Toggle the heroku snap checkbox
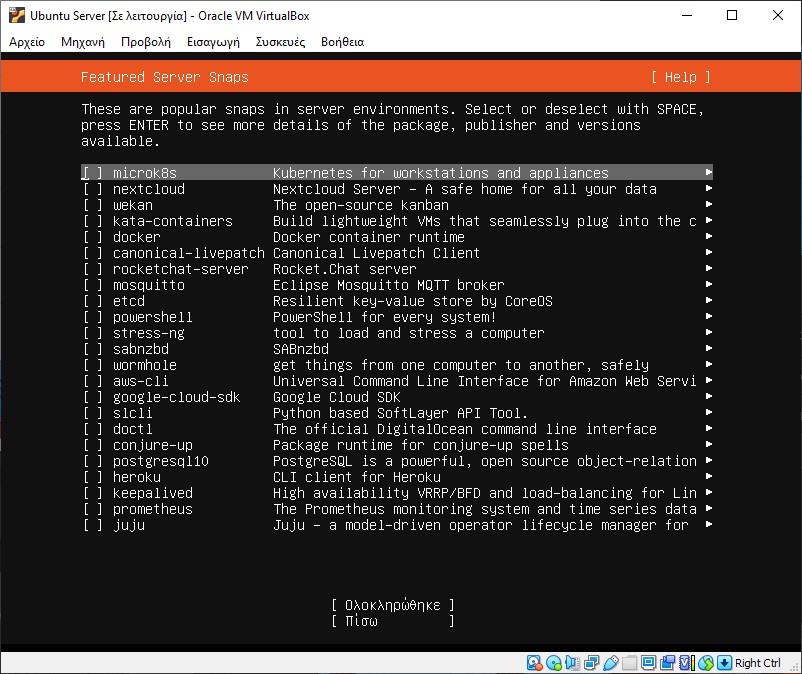 pyautogui.click(x=93, y=477)
